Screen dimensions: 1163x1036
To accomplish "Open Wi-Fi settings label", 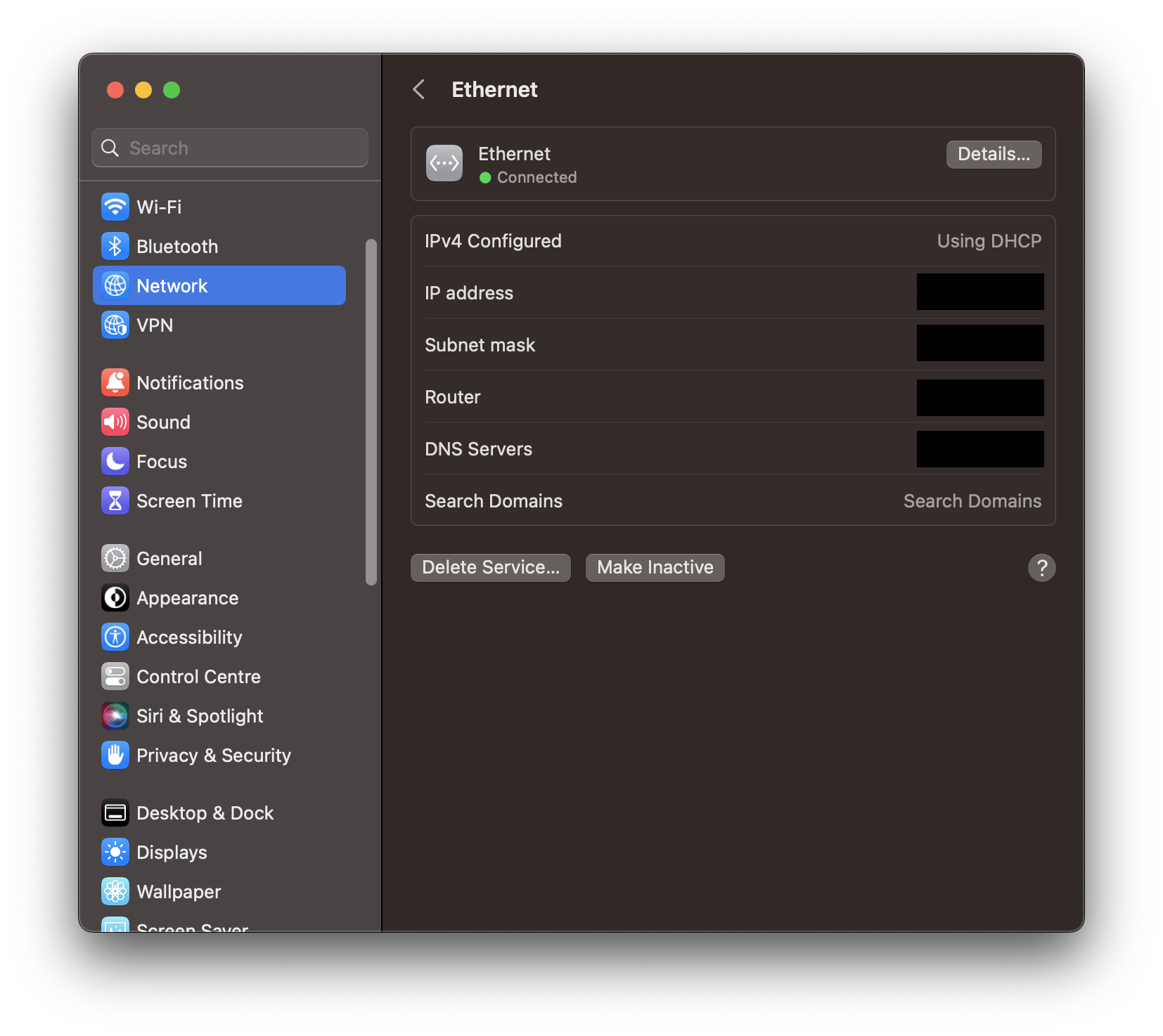I will (x=159, y=207).
